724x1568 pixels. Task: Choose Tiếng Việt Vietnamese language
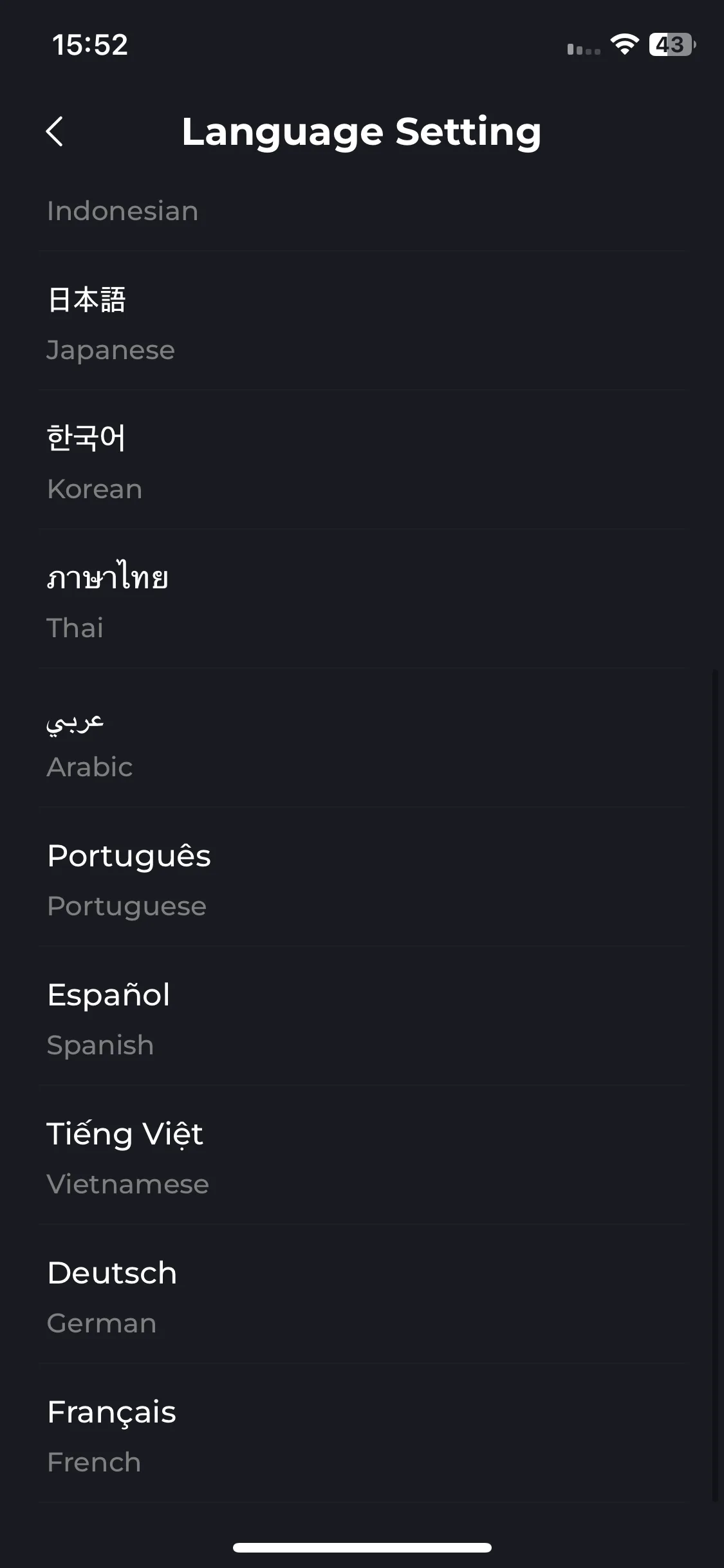(x=362, y=1155)
